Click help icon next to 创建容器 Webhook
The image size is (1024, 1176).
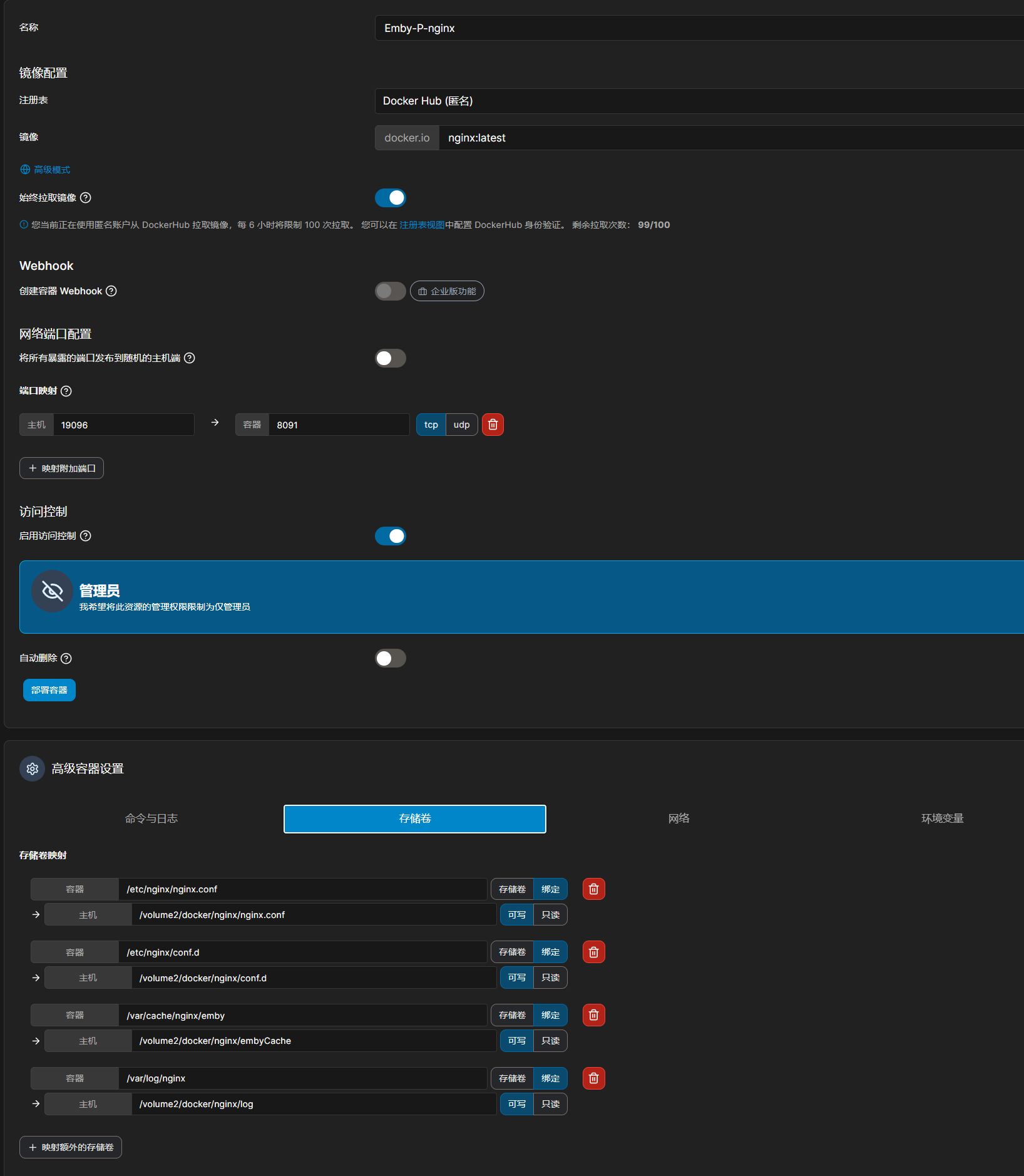[111, 291]
